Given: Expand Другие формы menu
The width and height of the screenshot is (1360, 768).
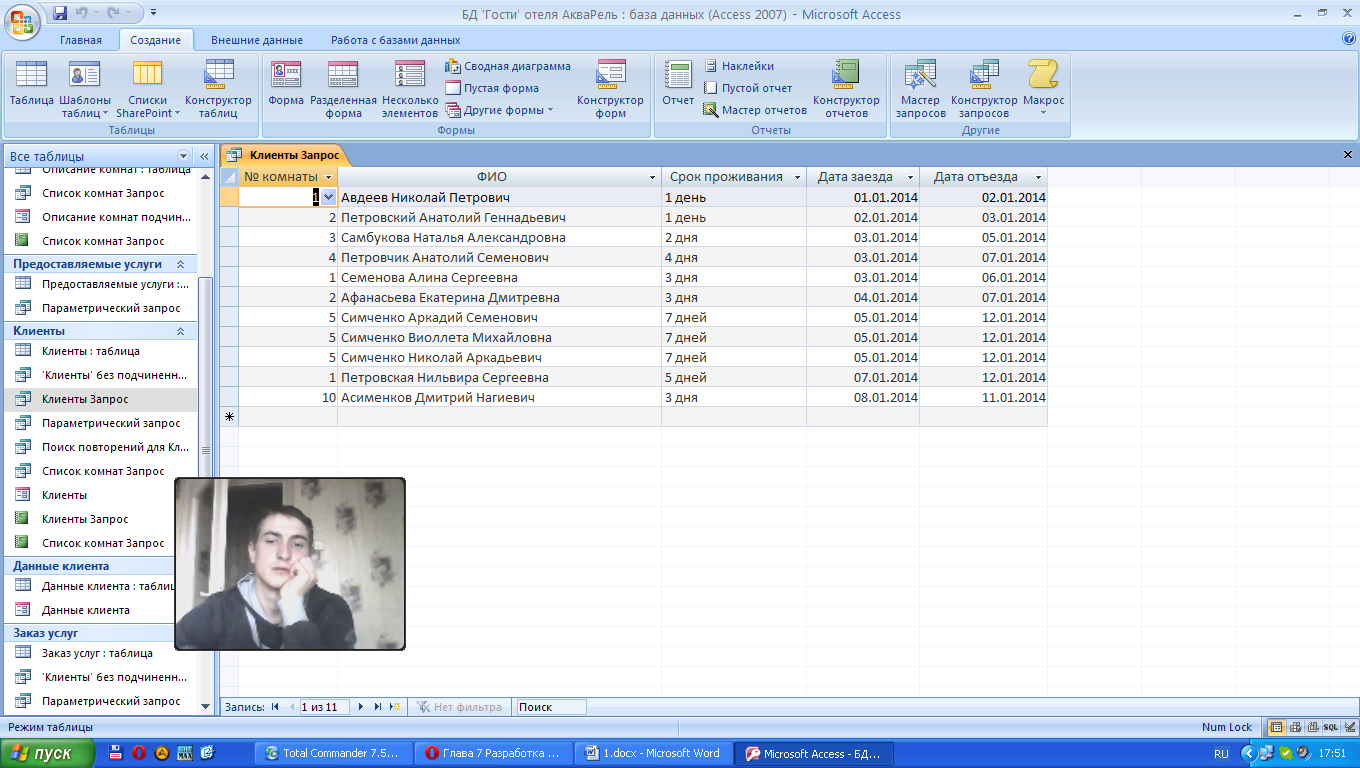Looking at the screenshot, I should (499, 110).
